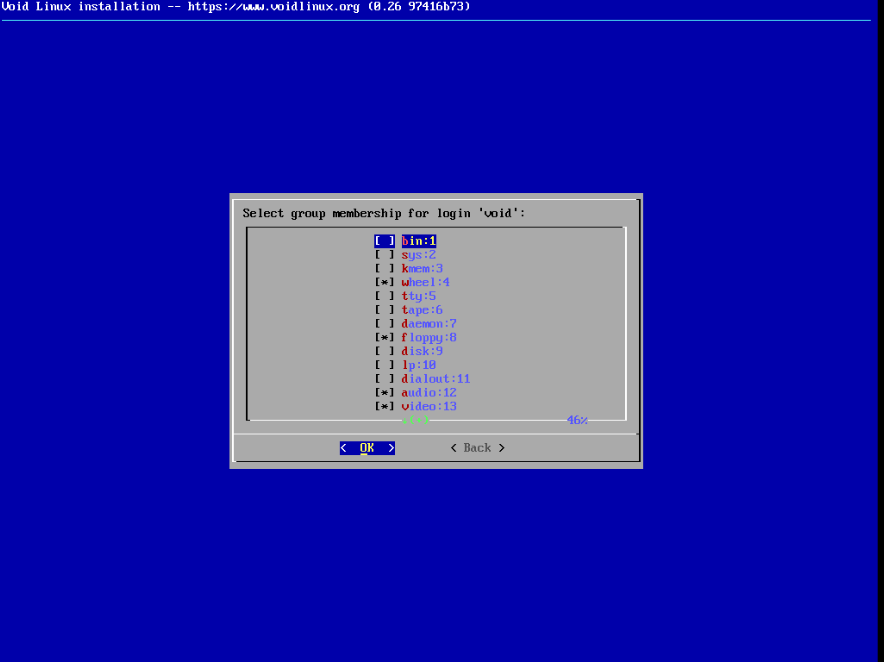The height and width of the screenshot is (662, 884).
Task: Remove void from the video:13 group
Action: tap(384, 405)
